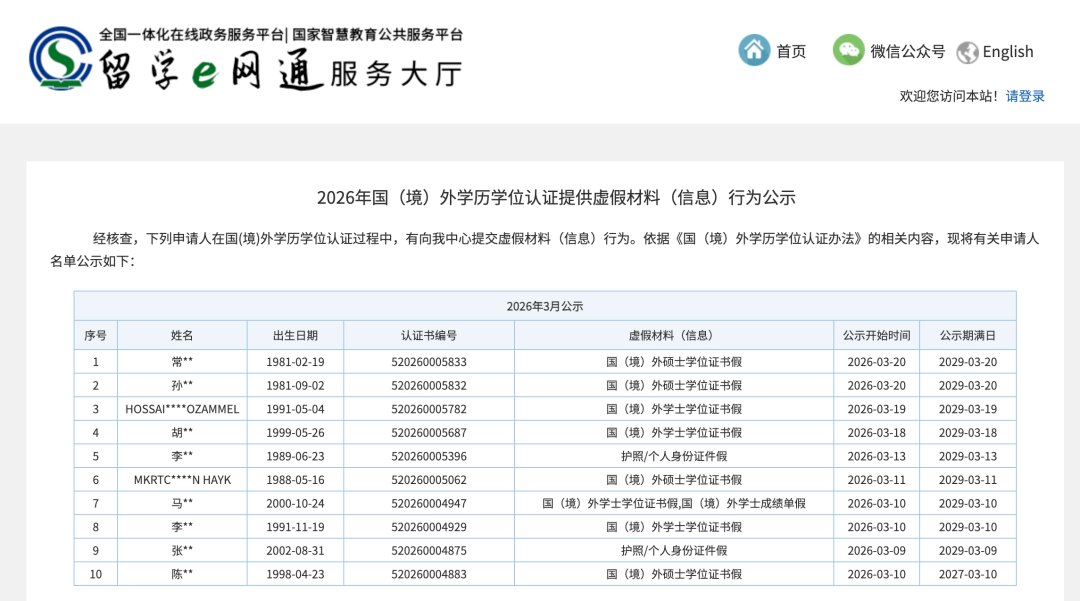Click the 全国一体化在线政务服务平台 banner text

pos(192,34)
